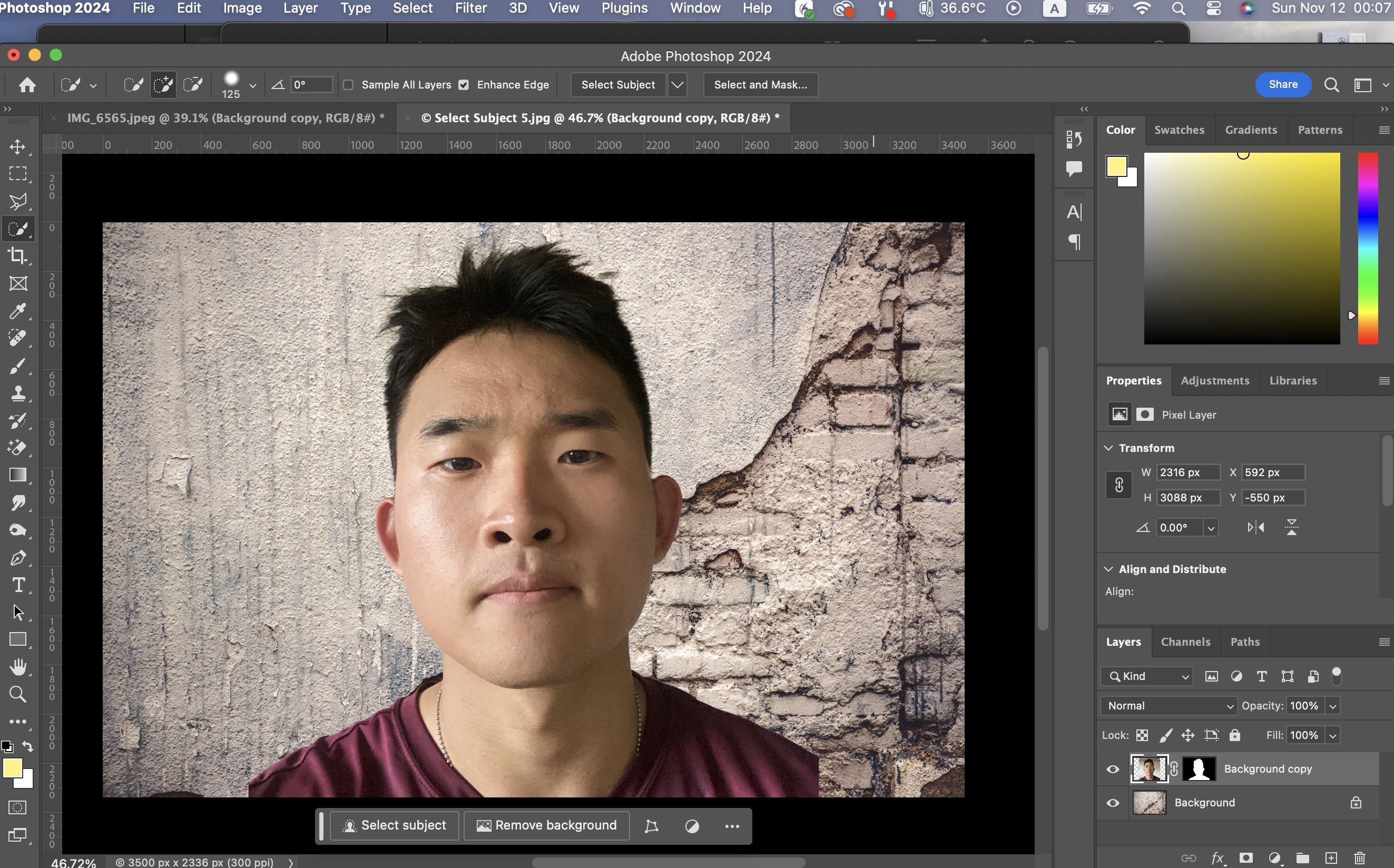Viewport: 1394px width, 868px height.
Task: Click flip horizontal icon in Transform
Action: [x=1255, y=527]
